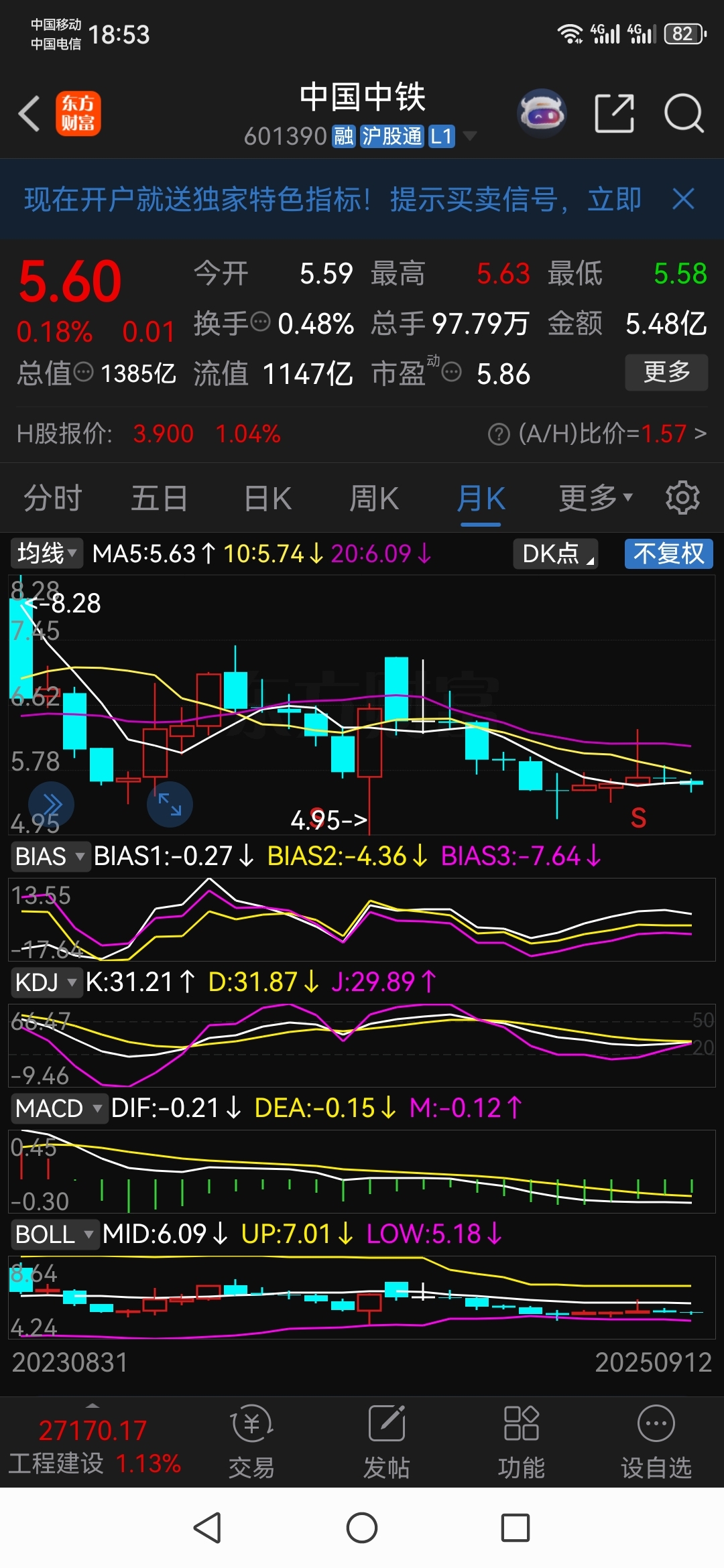Expand the index ticker panel up-arrow

point(93,1405)
